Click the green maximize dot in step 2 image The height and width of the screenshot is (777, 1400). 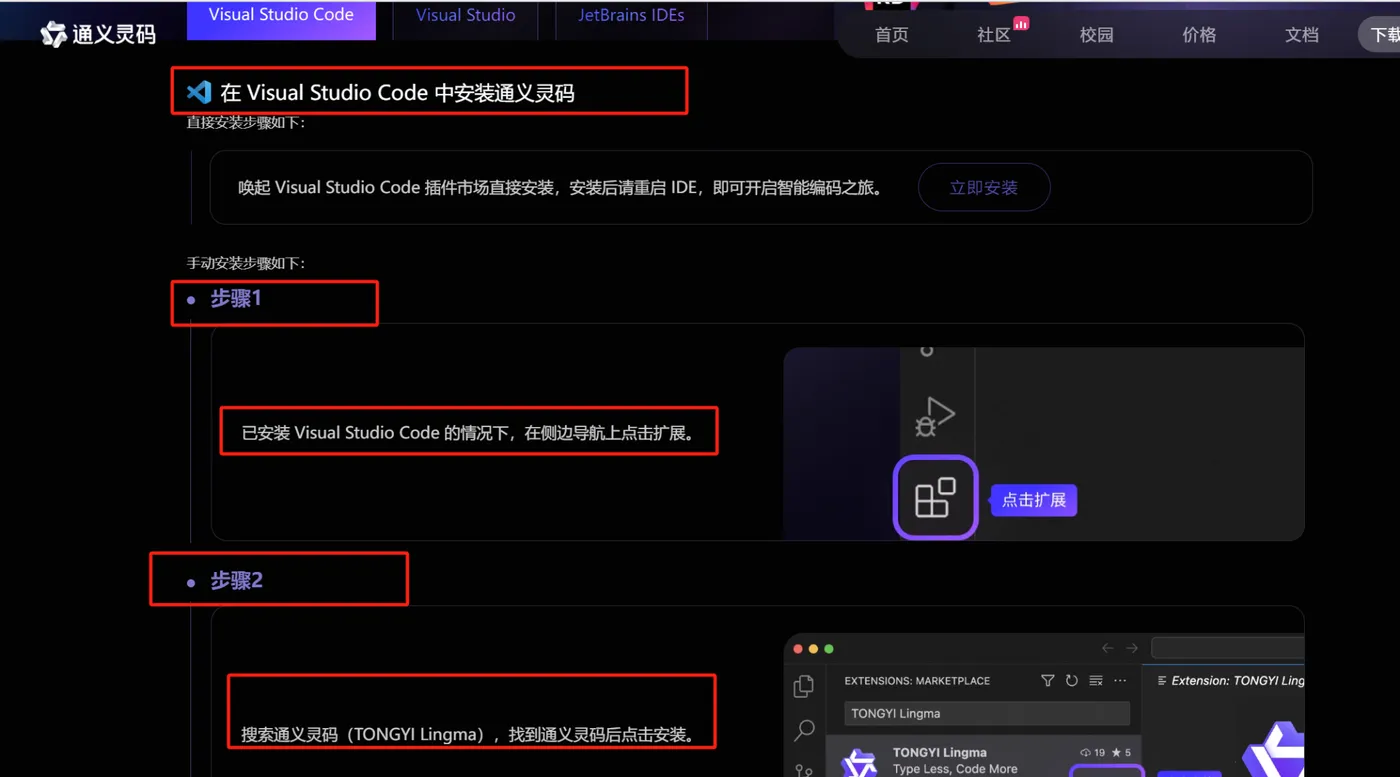829,649
